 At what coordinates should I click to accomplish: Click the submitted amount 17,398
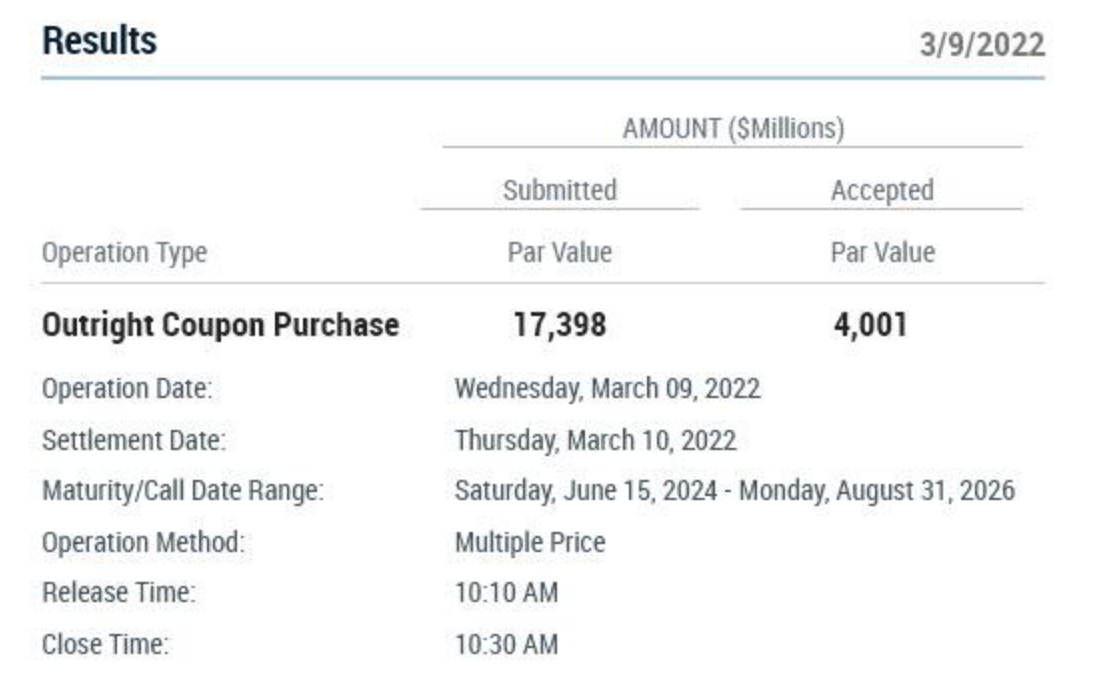[559, 325]
